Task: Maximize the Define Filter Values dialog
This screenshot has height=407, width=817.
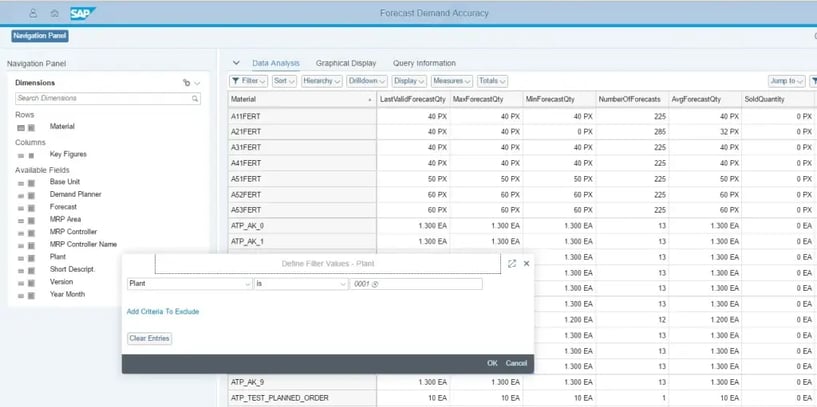Action: (512, 264)
